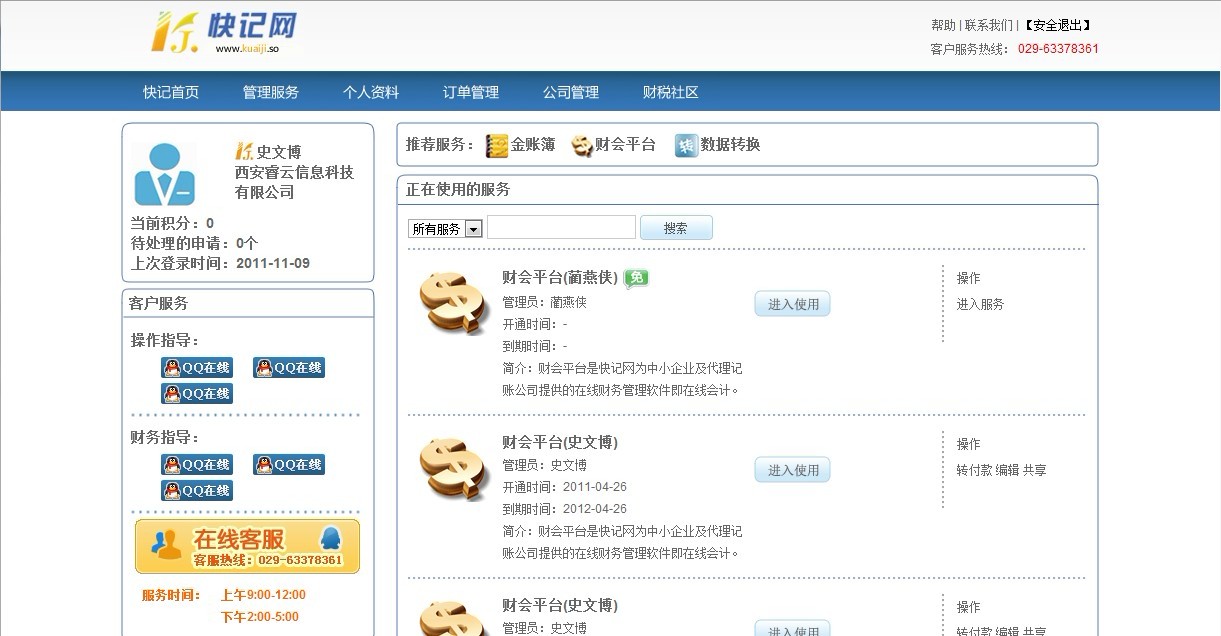Image resolution: width=1221 pixels, height=636 pixels.
Task: Open the 所有服务 filter dropdown
Action: (445, 229)
